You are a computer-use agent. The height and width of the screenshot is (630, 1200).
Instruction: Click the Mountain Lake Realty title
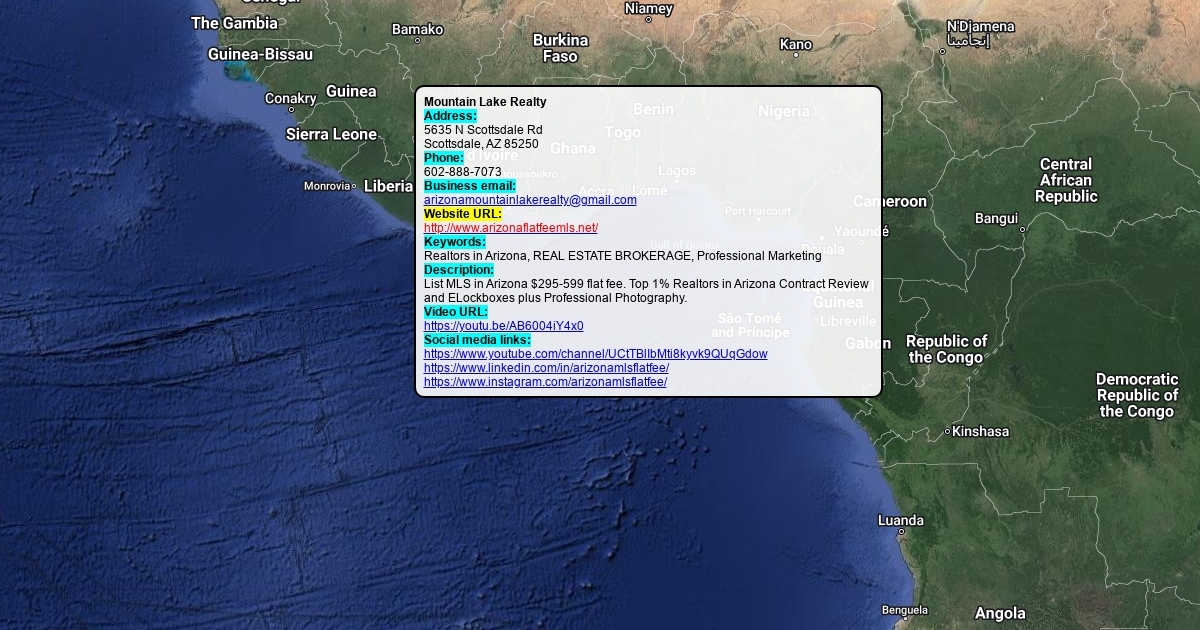coord(485,102)
